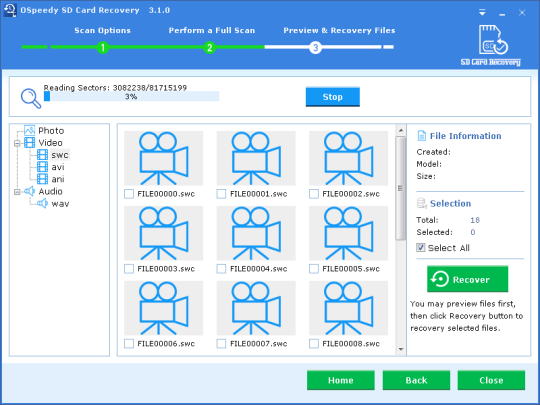This screenshot has width=540, height=405.
Task: Open the title bar dropdown menu arrow
Action: click(482, 13)
